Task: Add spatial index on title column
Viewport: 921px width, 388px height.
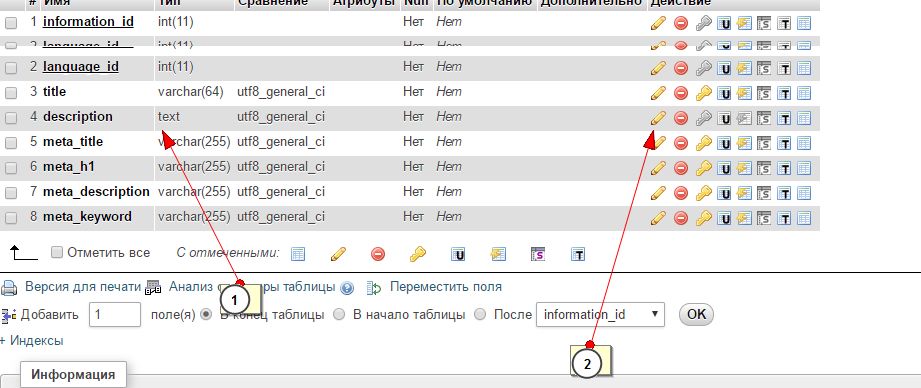Action: click(x=764, y=93)
